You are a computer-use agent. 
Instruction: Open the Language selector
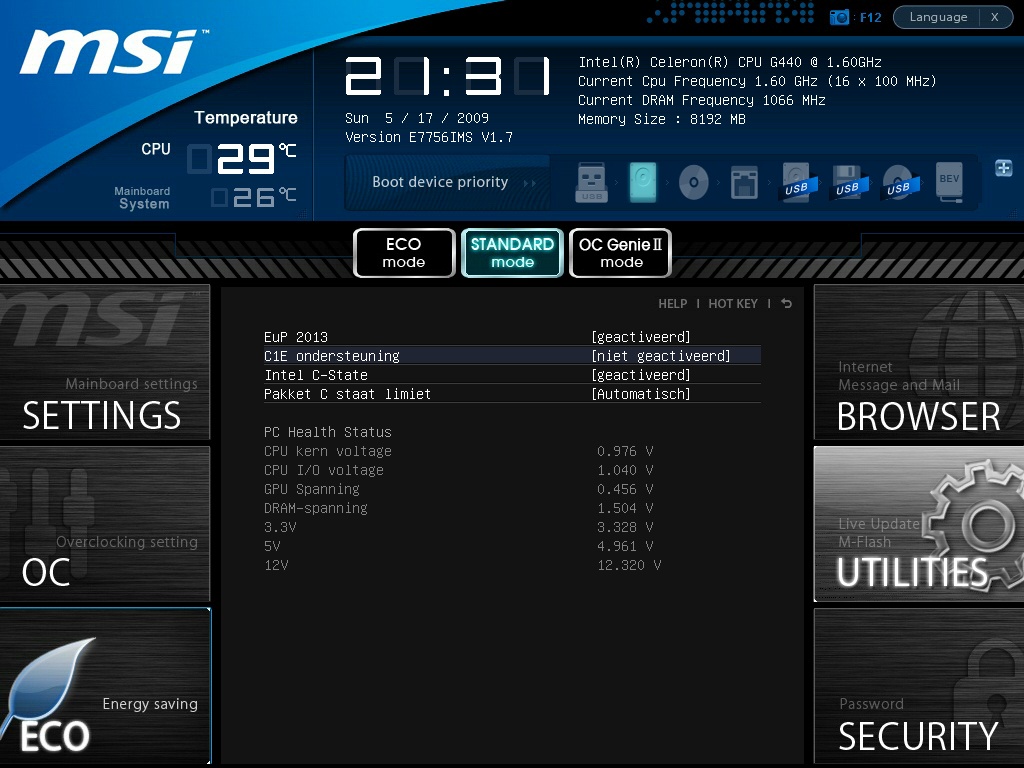pos(938,17)
